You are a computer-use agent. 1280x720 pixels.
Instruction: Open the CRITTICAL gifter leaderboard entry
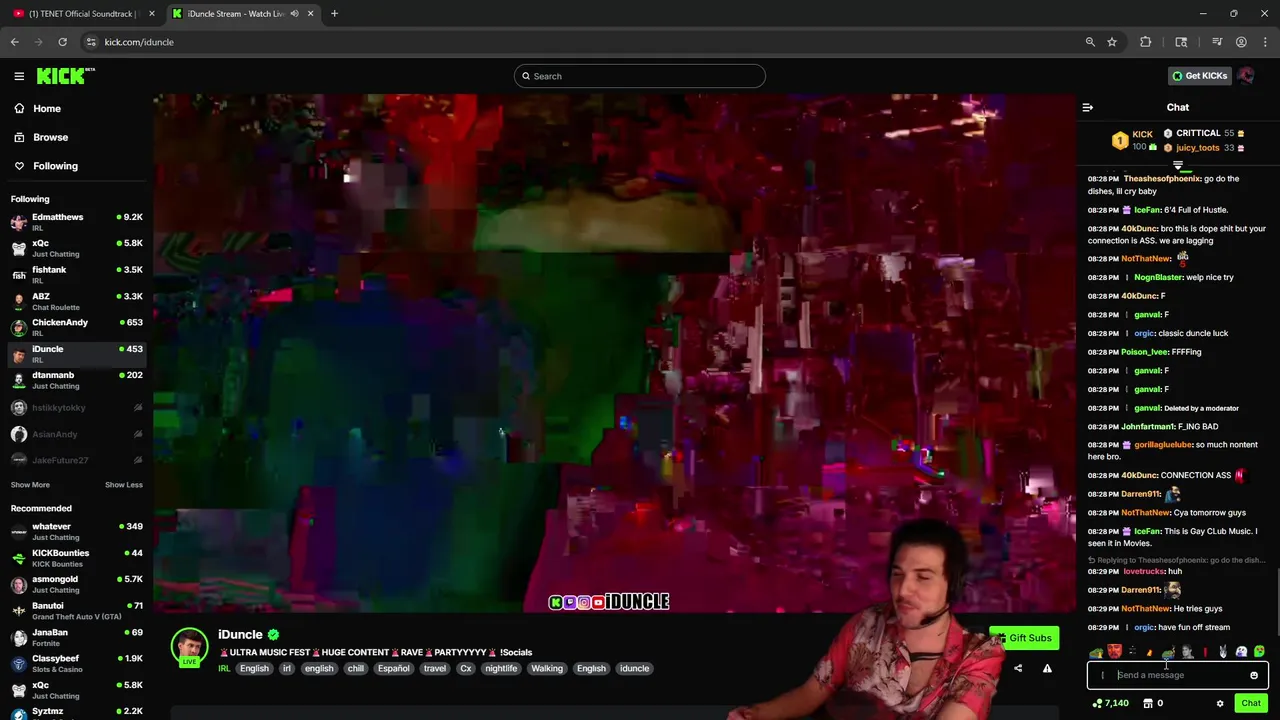click(x=1204, y=133)
